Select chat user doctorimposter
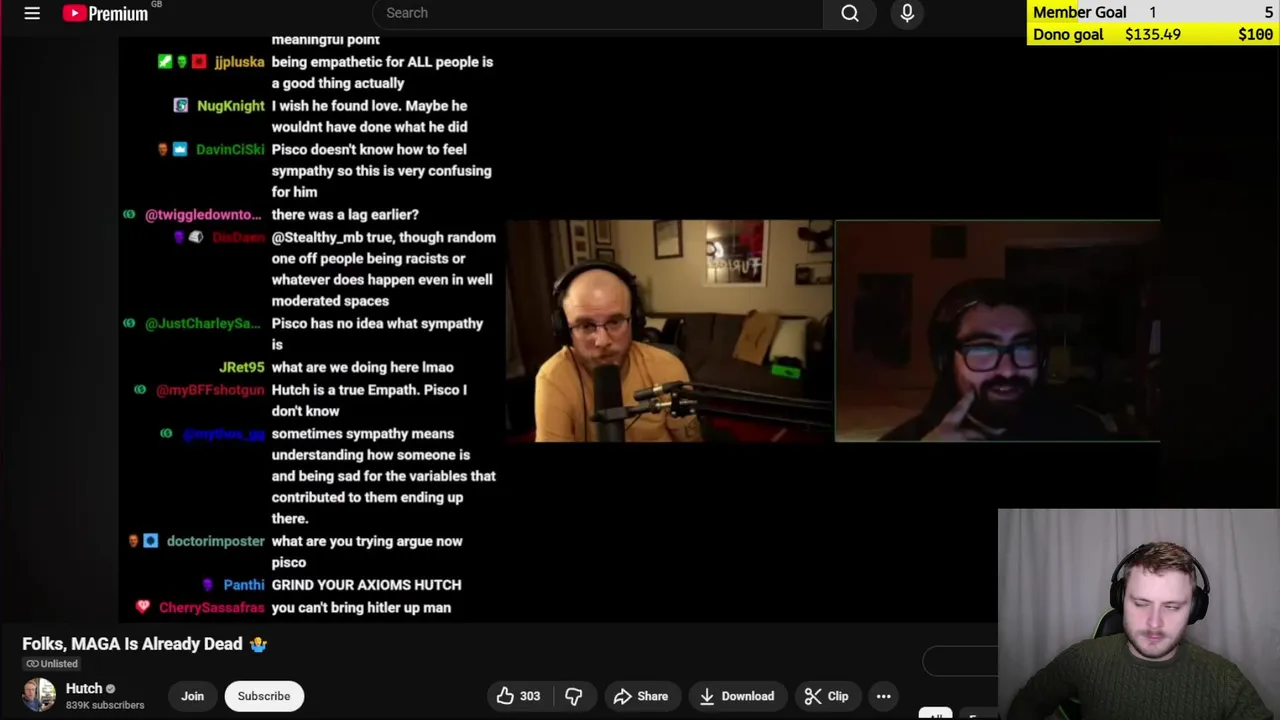This screenshot has width=1280, height=720. pos(216,541)
